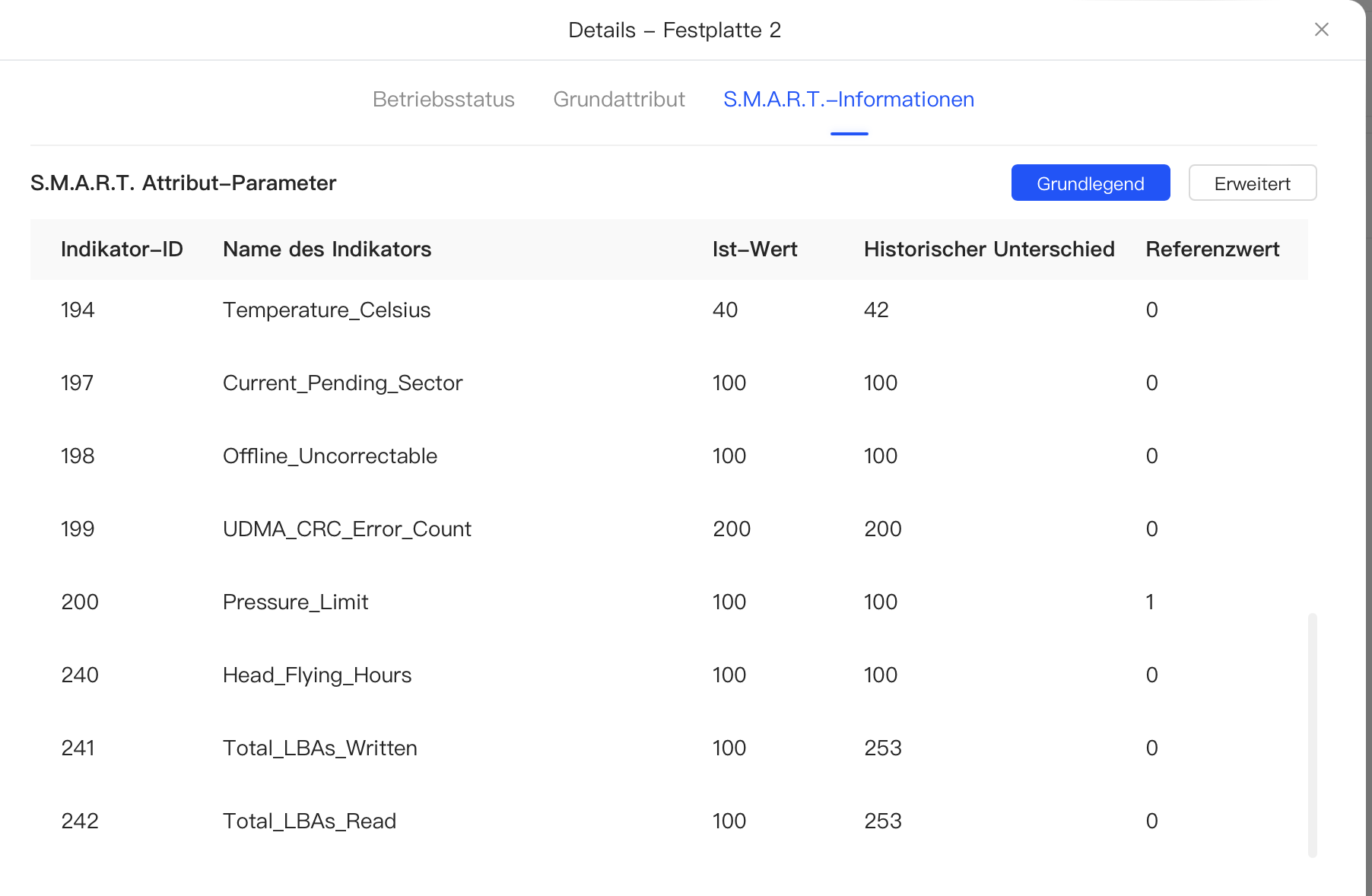Viewport: 1372px width, 896px height.
Task: Click the Pressure_Limit indicator row
Action: pyautogui.click(x=295, y=602)
